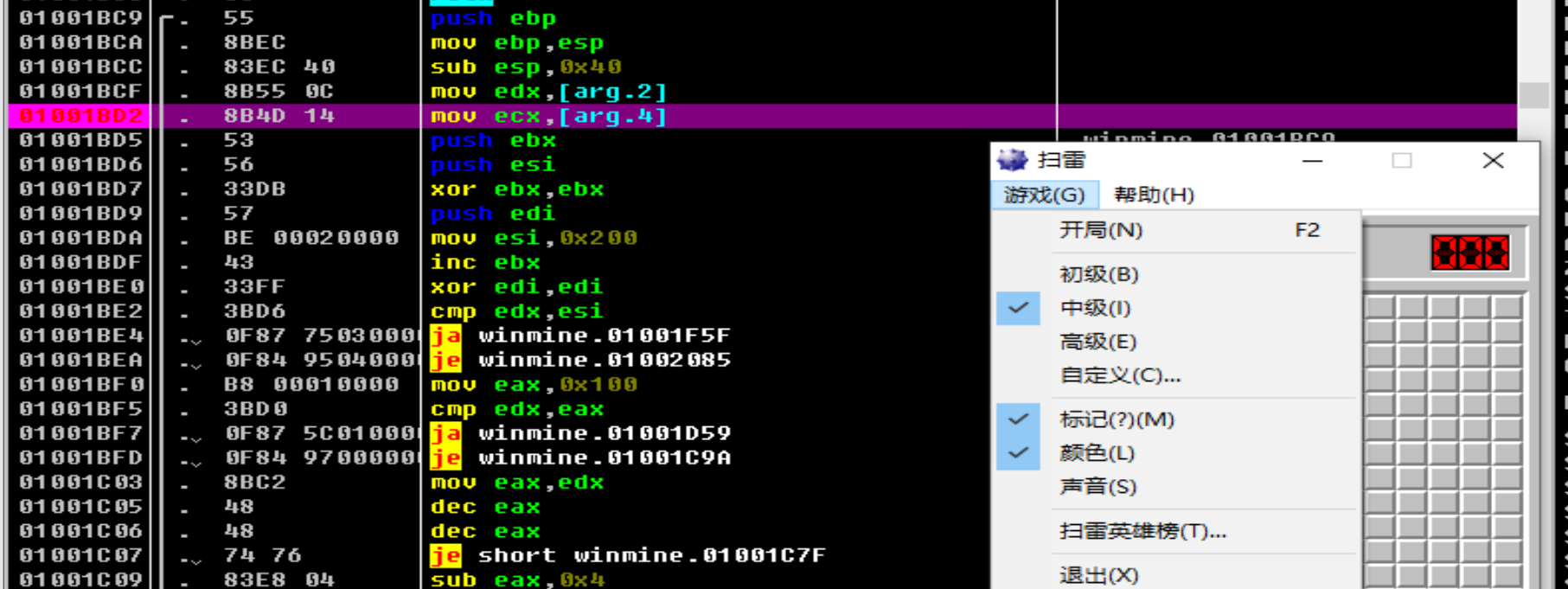The width and height of the screenshot is (1568, 589).
Task: Click hex bytes '74 76'
Action: (x=263, y=555)
